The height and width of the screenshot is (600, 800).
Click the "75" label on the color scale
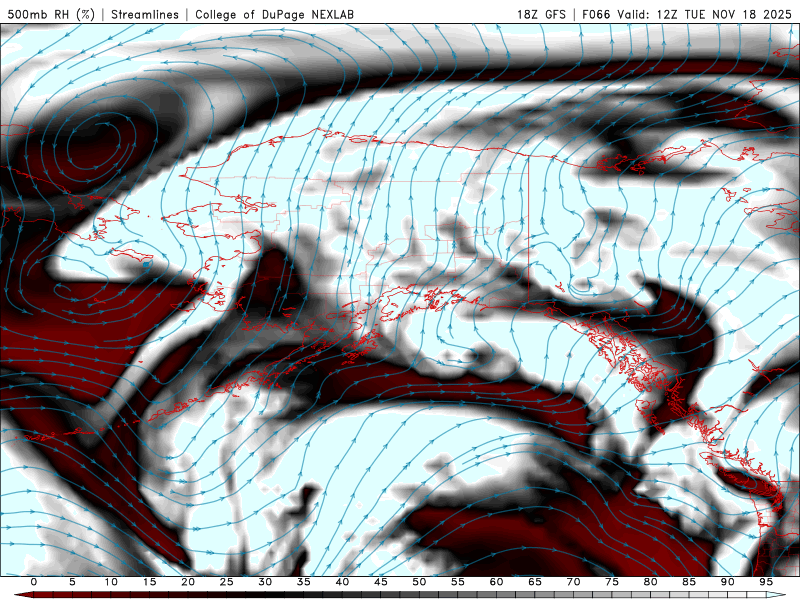tap(612, 582)
